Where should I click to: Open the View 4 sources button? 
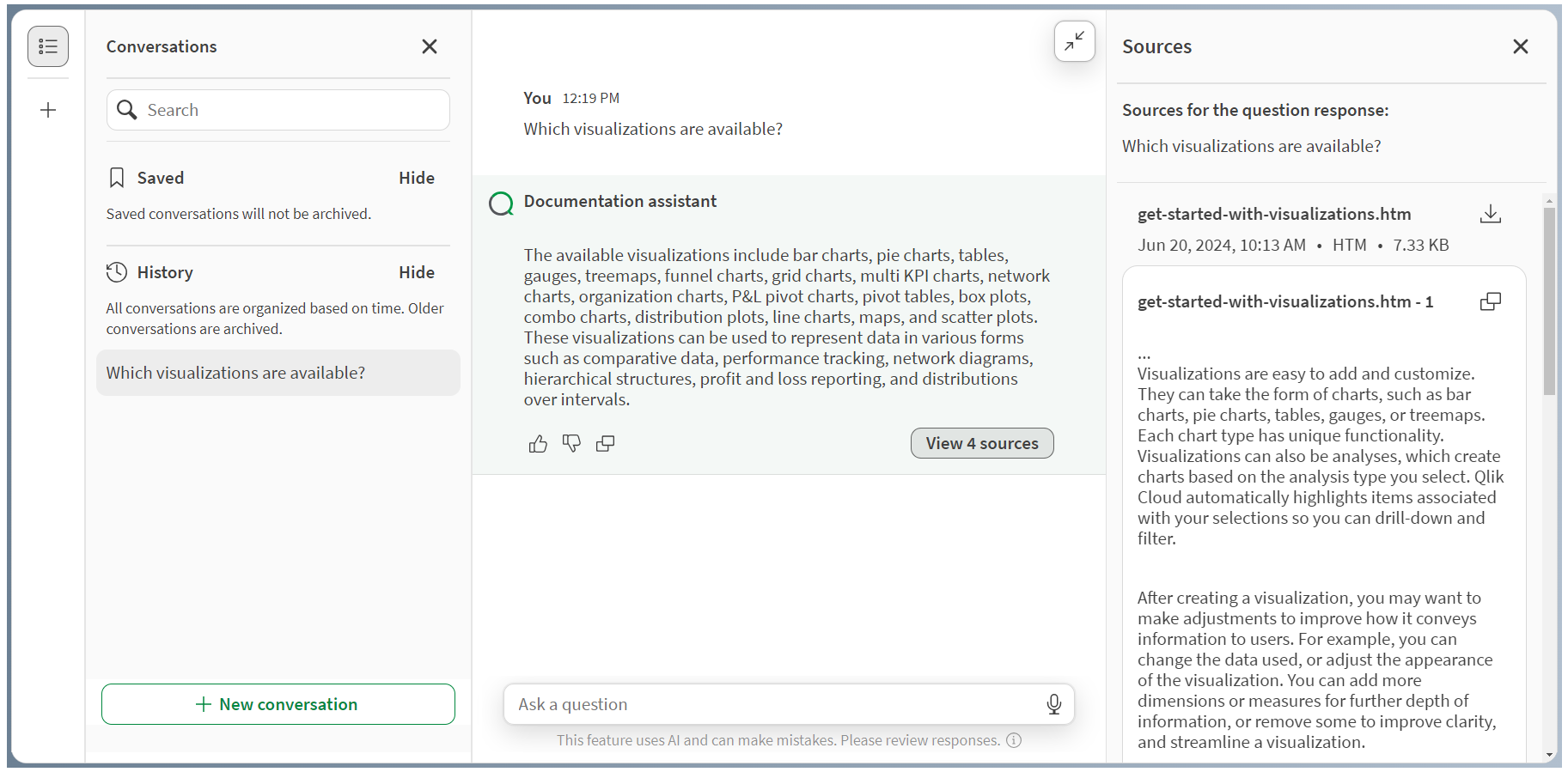pyautogui.click(x=982, y=443)
